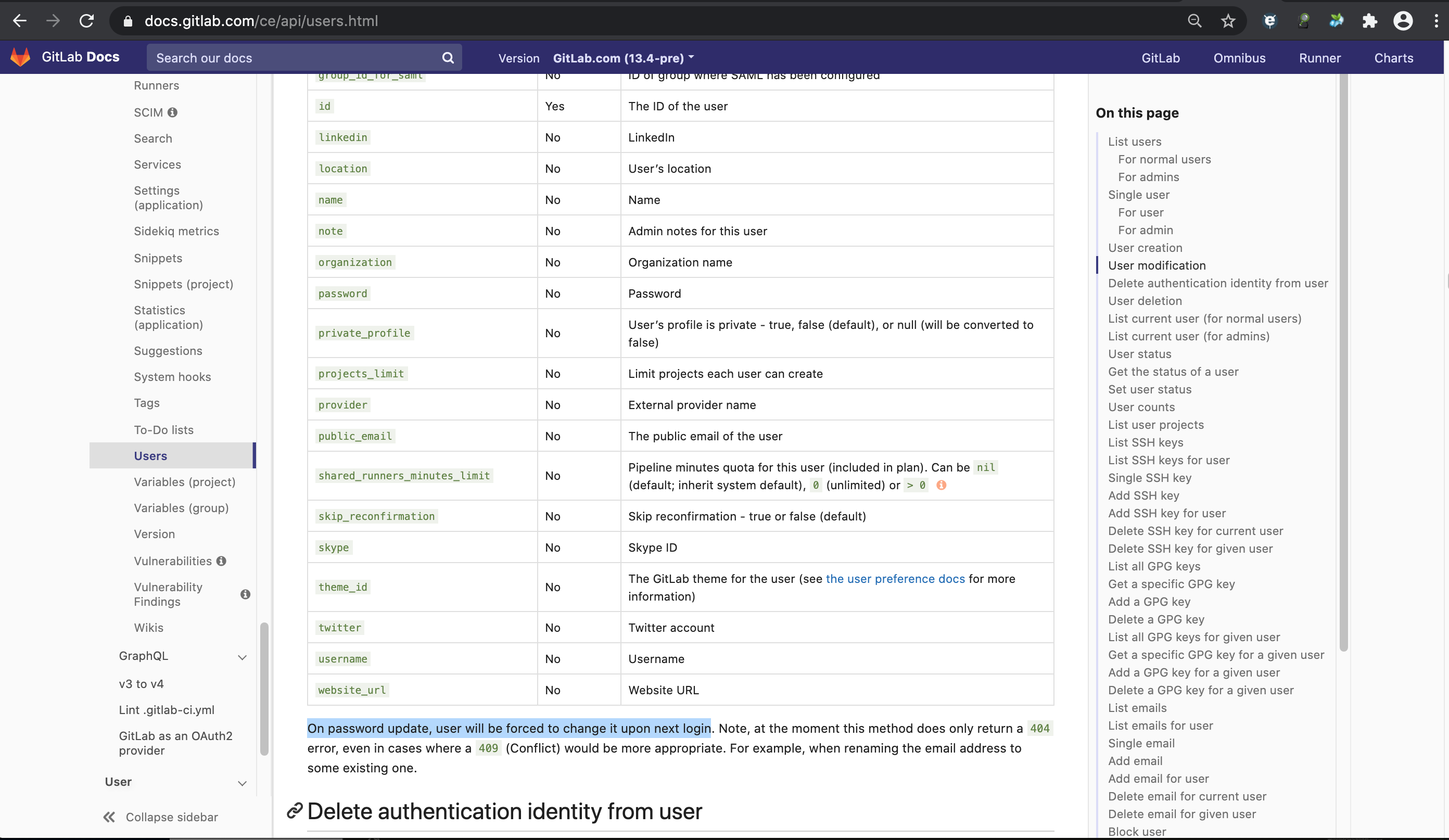The image size is (1449, 840).
Task: Click the info icon next to SCIM
Action: 172,112
